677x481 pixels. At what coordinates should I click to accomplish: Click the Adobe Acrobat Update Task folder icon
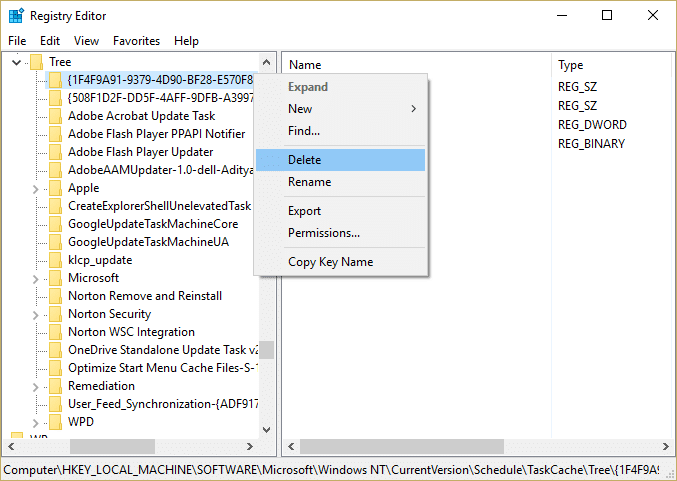55,116
